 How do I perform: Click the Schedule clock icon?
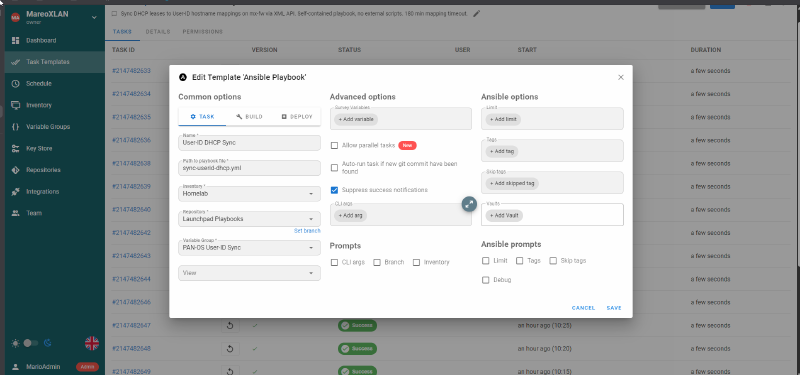pyautogui.click(x=15, y=83)
